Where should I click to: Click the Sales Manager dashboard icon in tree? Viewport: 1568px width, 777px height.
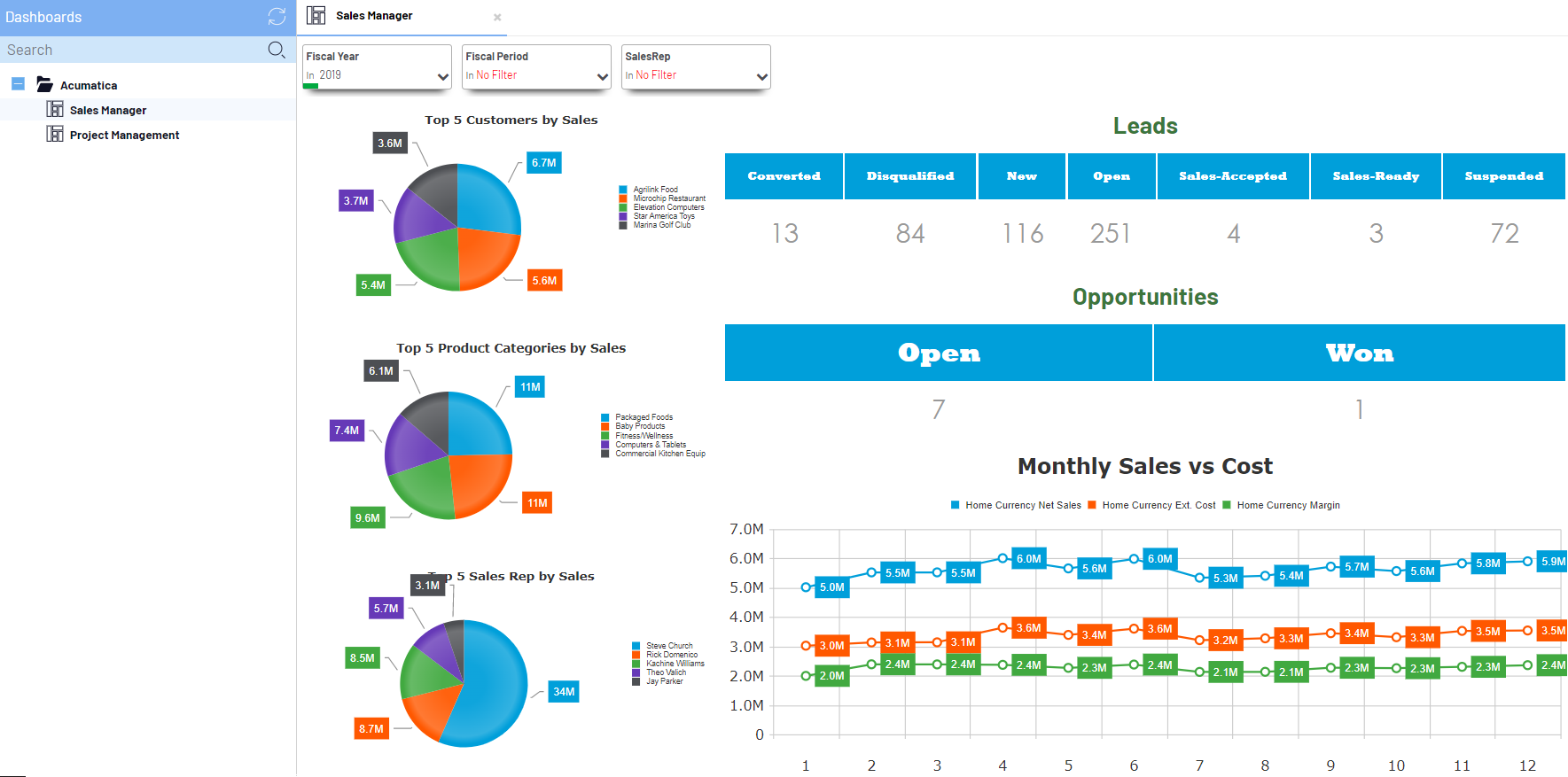pyautogui.click(x=55, y=110)
